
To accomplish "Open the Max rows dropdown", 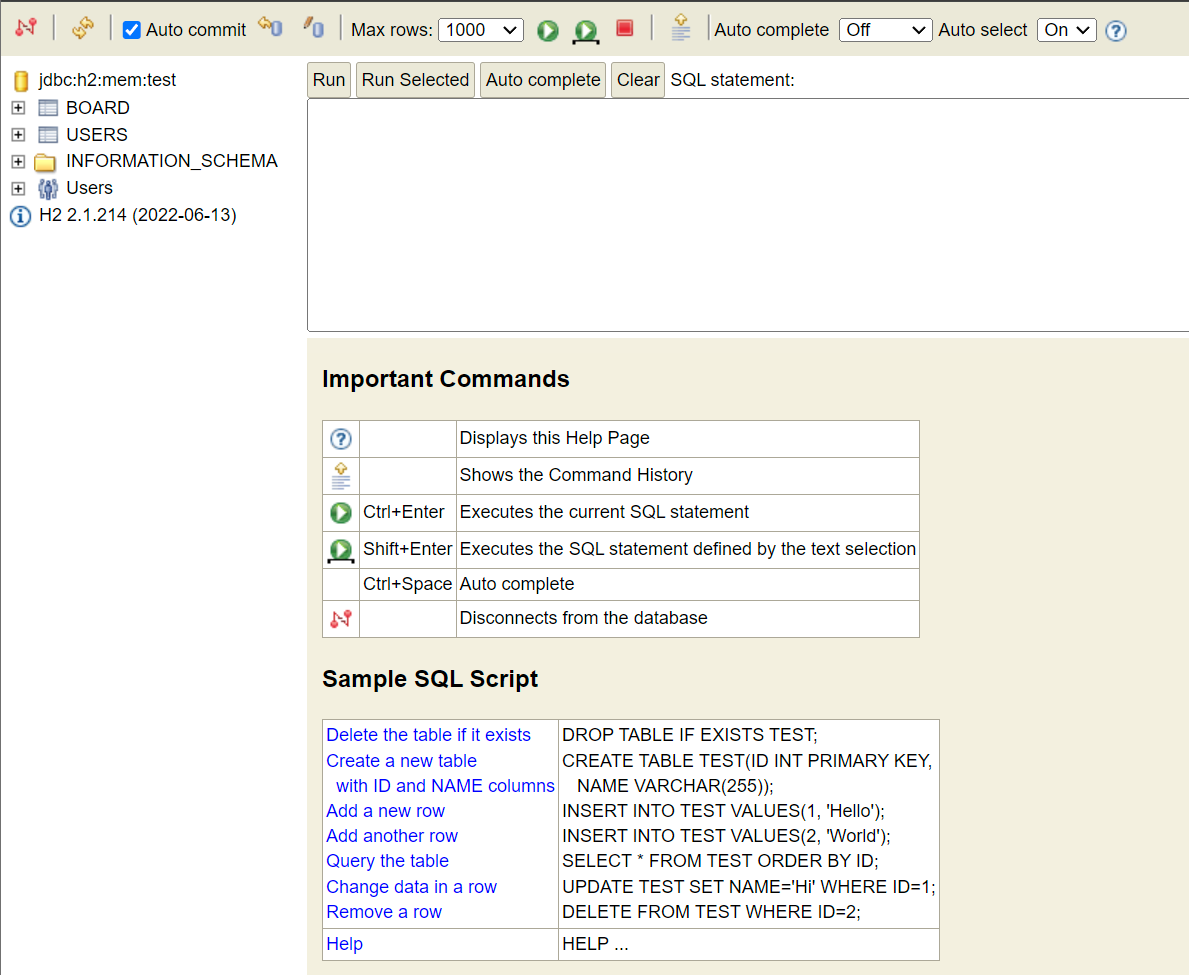I will pyautogui.click(x=481, y=30).
